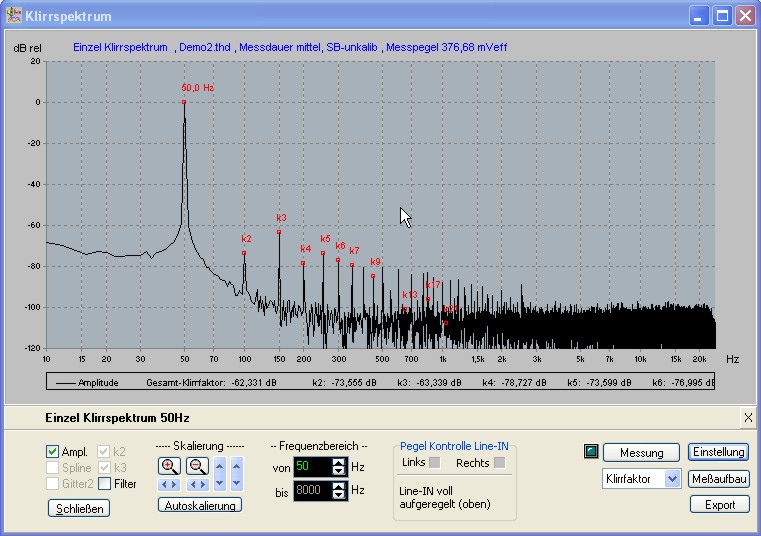The height and width of the screenshot is (536, 761).
Task: Decrease the 'bis' frequency with down arrow
Action: coord(338,495)
